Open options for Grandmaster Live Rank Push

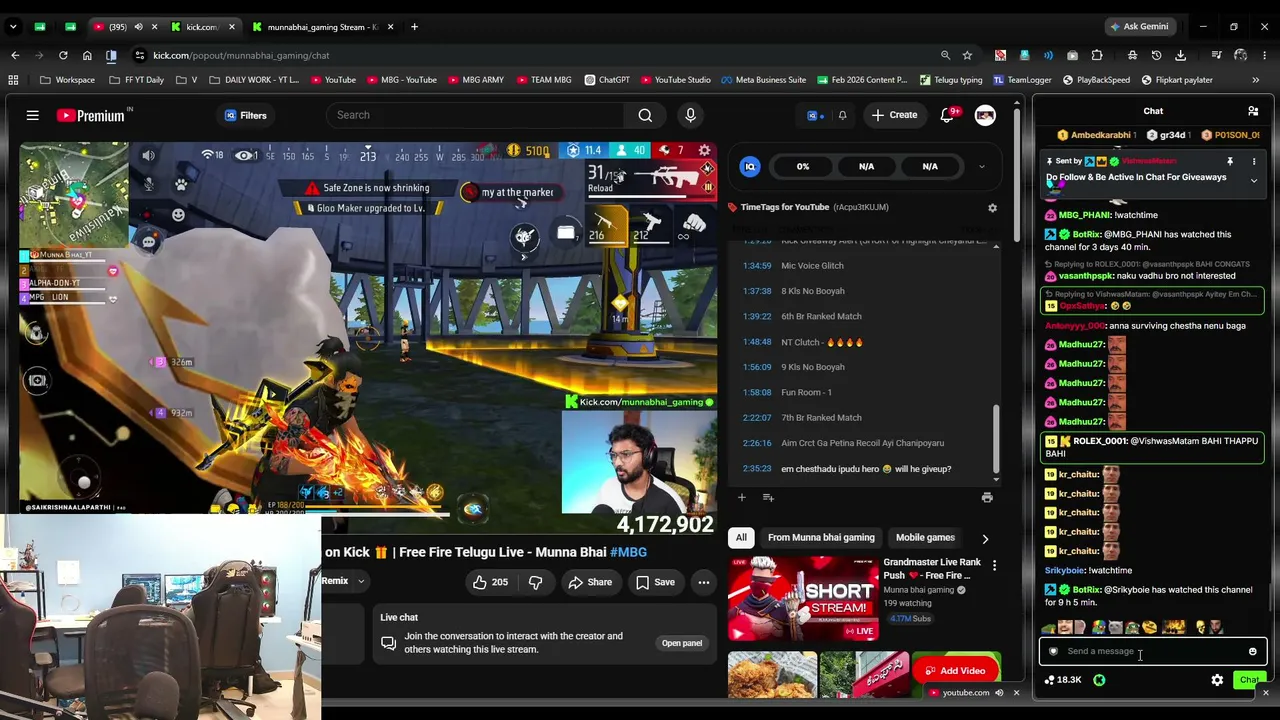coord(994,566)
